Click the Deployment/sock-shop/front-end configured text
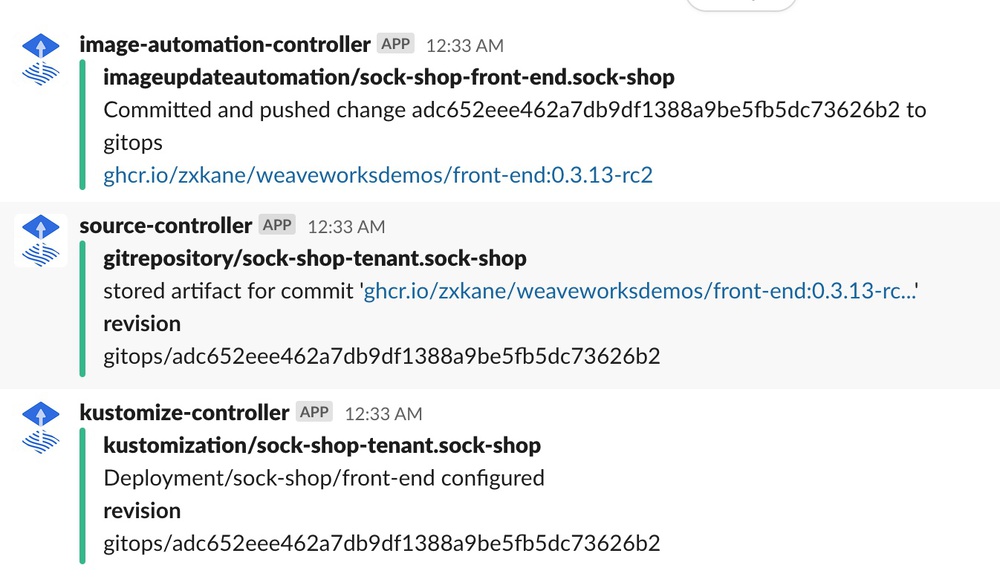 pyautogui.click(x=324, y=478)
